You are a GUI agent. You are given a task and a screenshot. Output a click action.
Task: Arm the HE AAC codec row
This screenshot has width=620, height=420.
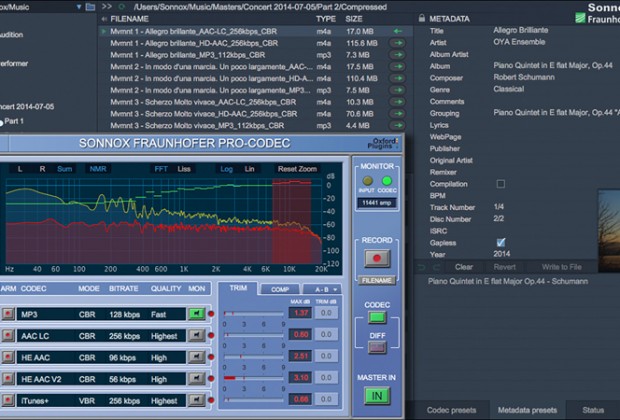coord(8,357)
